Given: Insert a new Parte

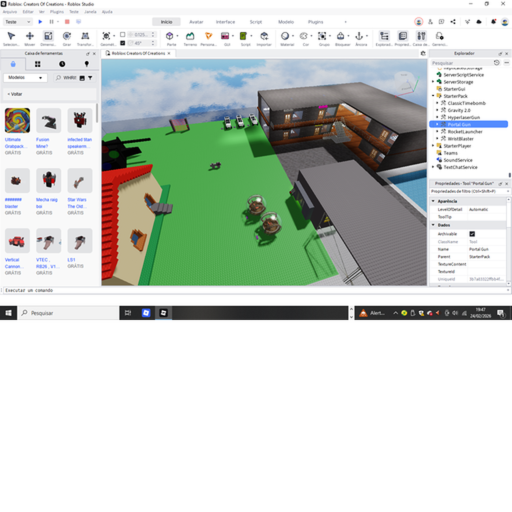Looking at the screenshot, I should pos(170,36).
